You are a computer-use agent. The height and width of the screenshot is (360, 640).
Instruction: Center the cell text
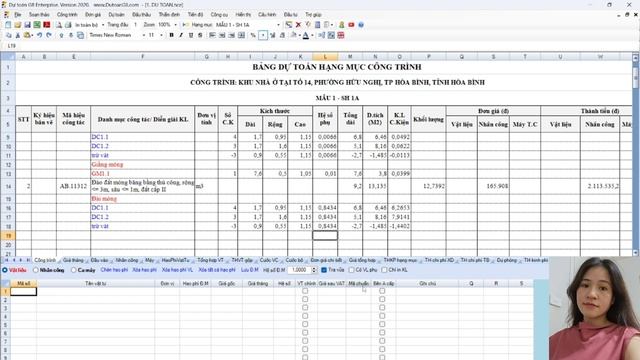tap(222, 36)
